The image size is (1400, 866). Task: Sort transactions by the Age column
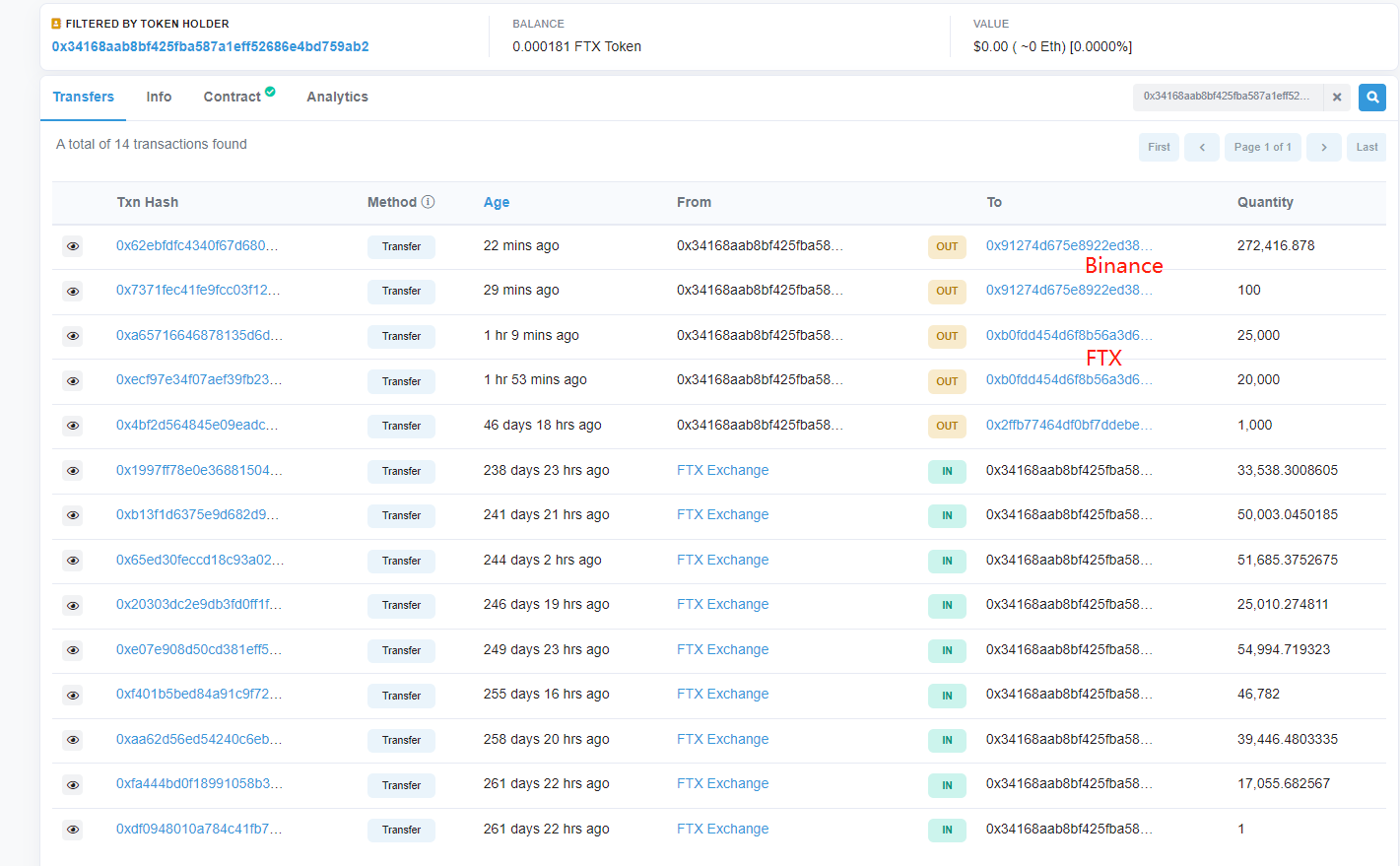[496, 201]
